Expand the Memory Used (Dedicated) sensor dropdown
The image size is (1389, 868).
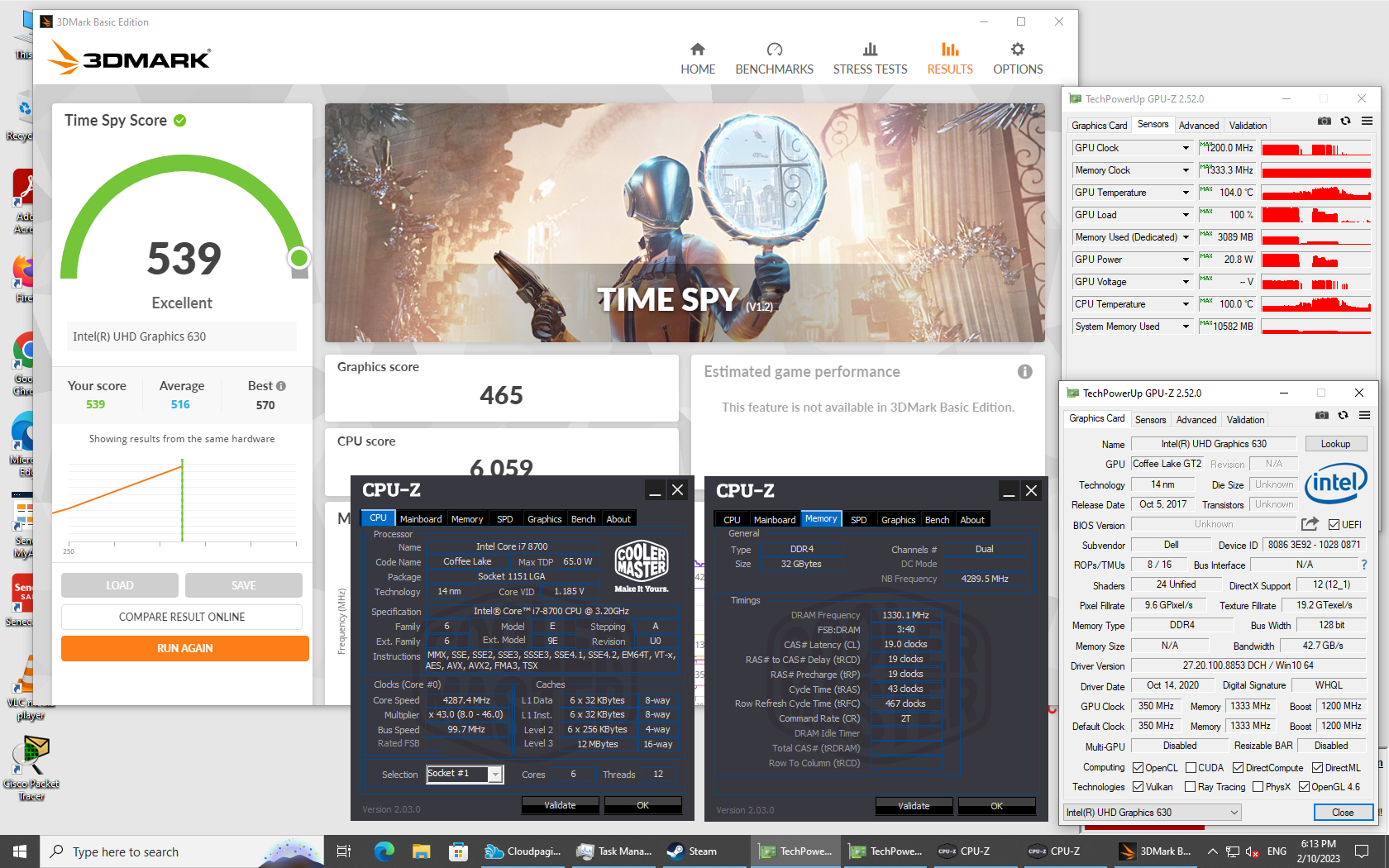point(1186,237)
